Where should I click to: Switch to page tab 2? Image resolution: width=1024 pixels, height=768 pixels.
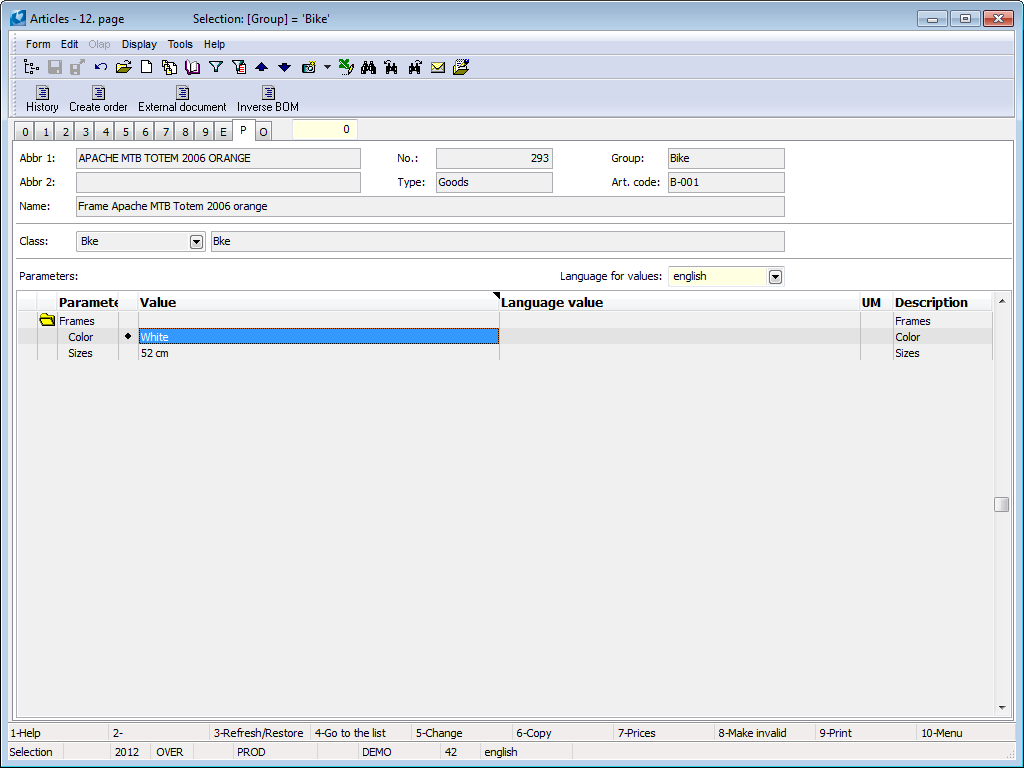point(65,132)
